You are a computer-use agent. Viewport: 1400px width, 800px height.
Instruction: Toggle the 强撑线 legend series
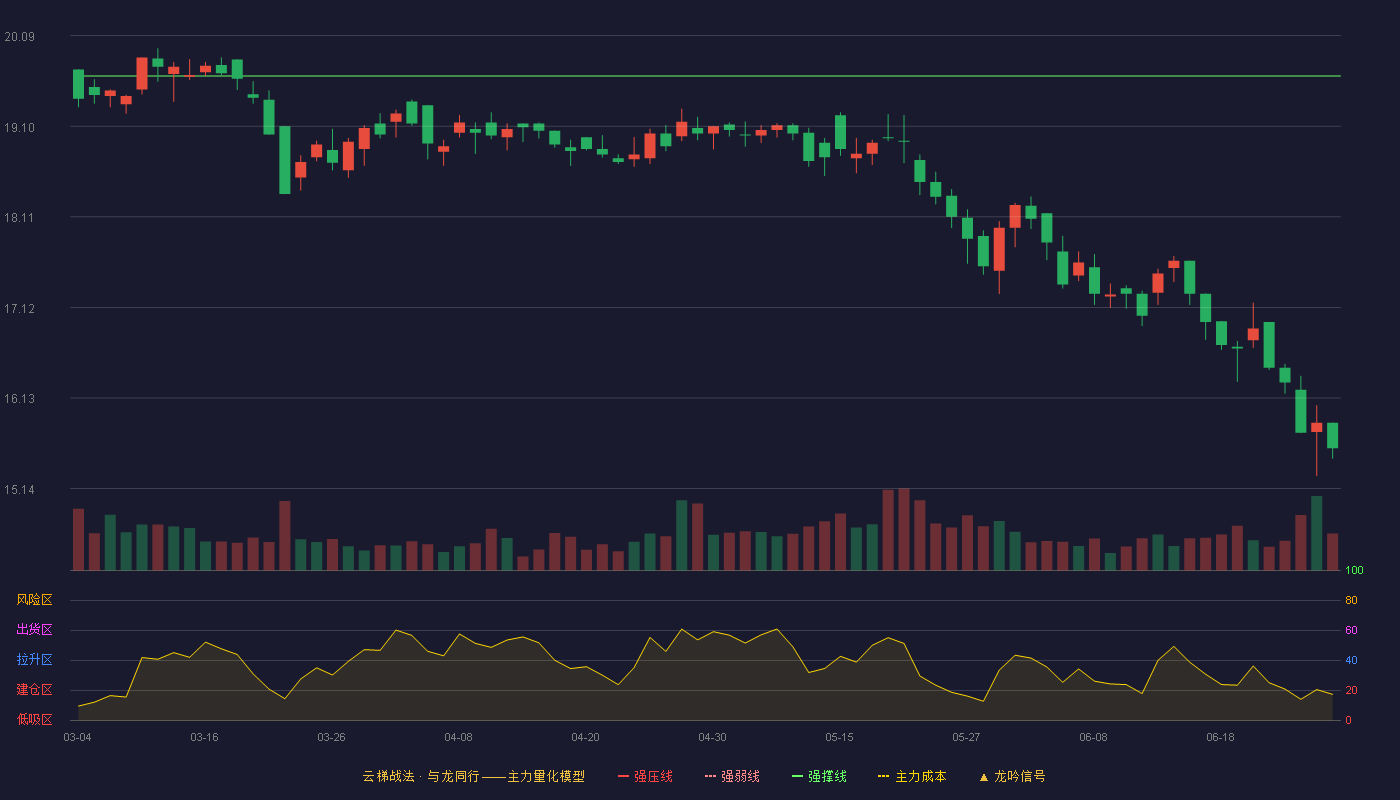tap(819, 776)
